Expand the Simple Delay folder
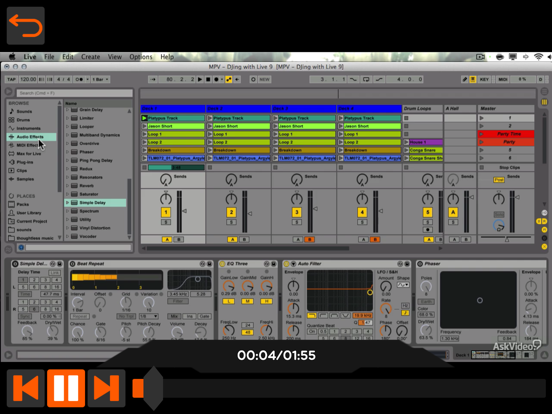Image resolution: width=552 pixels, height=414 pixels. coord(68,202)
